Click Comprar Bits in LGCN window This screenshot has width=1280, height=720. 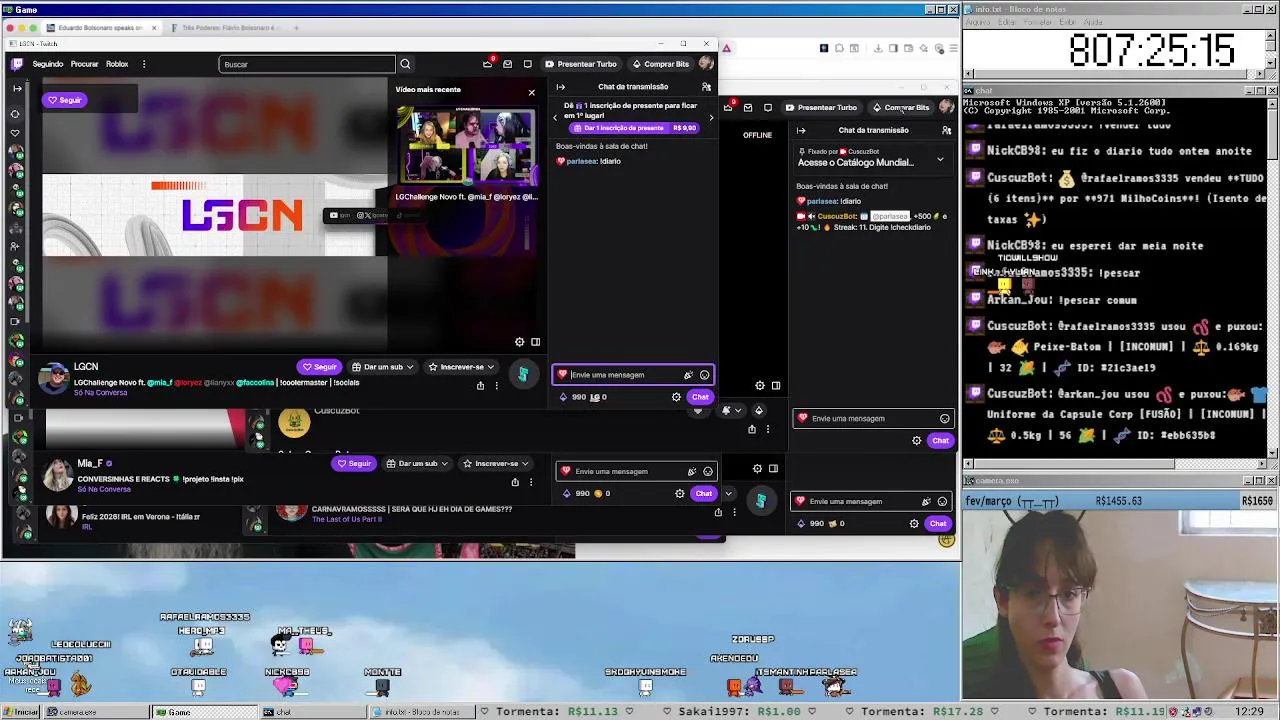click(x=661, y=64)
